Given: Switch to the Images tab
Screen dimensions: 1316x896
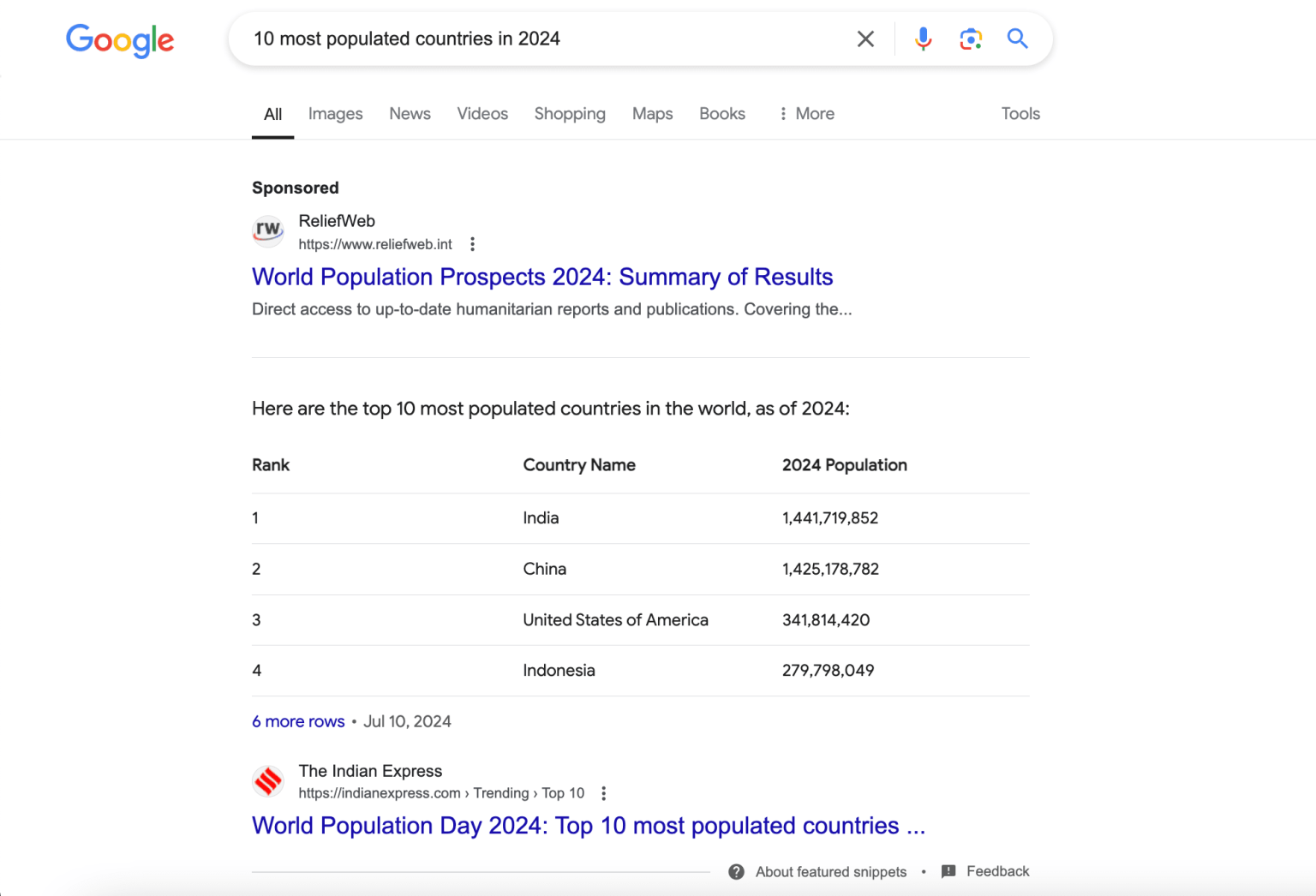Looking at the screenshot, I should 335,113.
